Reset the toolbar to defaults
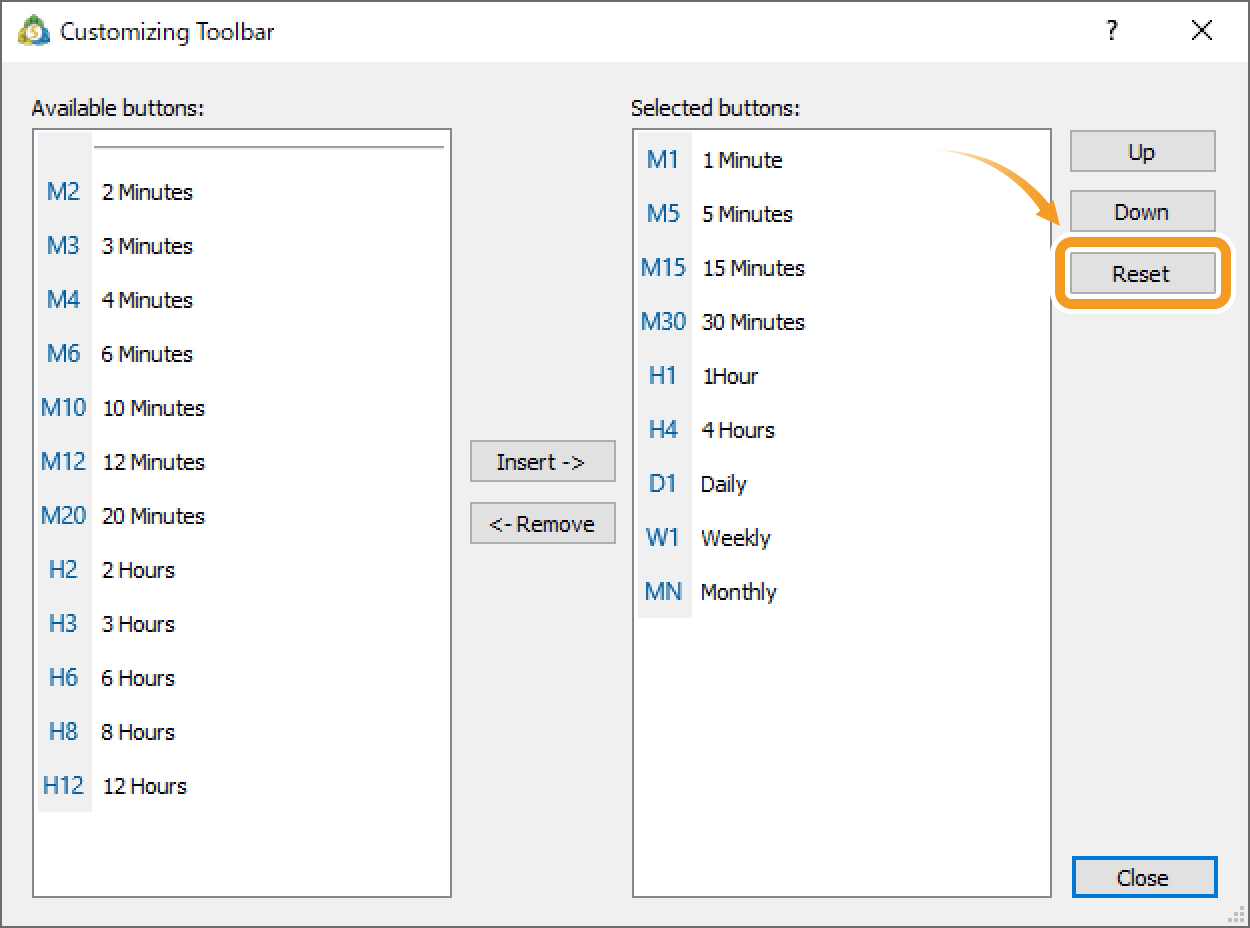This screenshot has width=1250, height=928. [x=1143, y=274]
